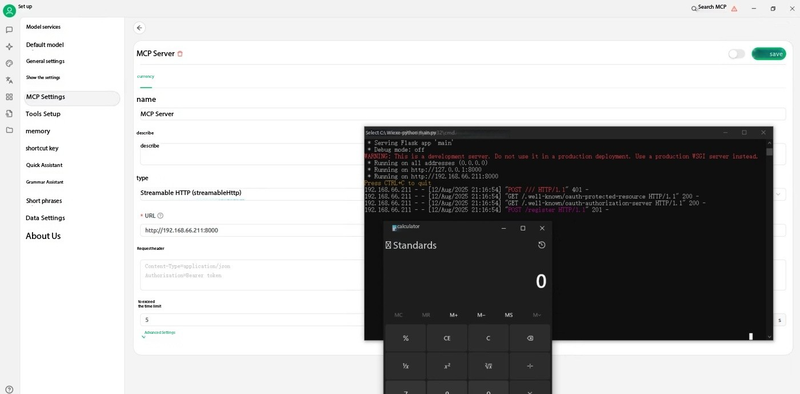Select MCP Settings in the menu
The image size is (800, 394).
(x=72, y=97)
